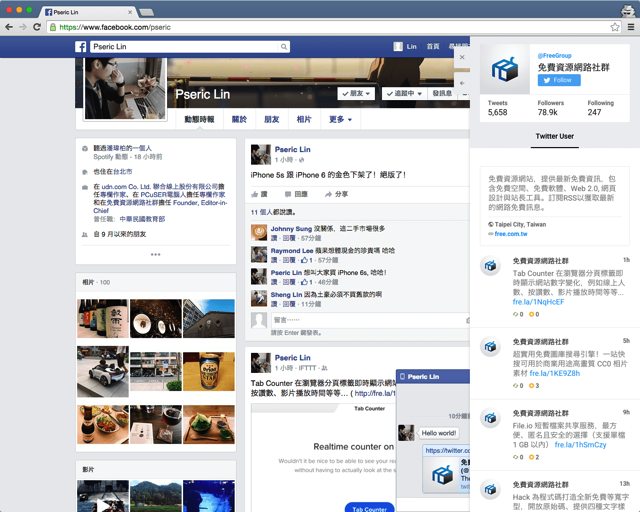Click Pseric Lin chat window header
Screen dimensions: 640x512
click(433, 376)
